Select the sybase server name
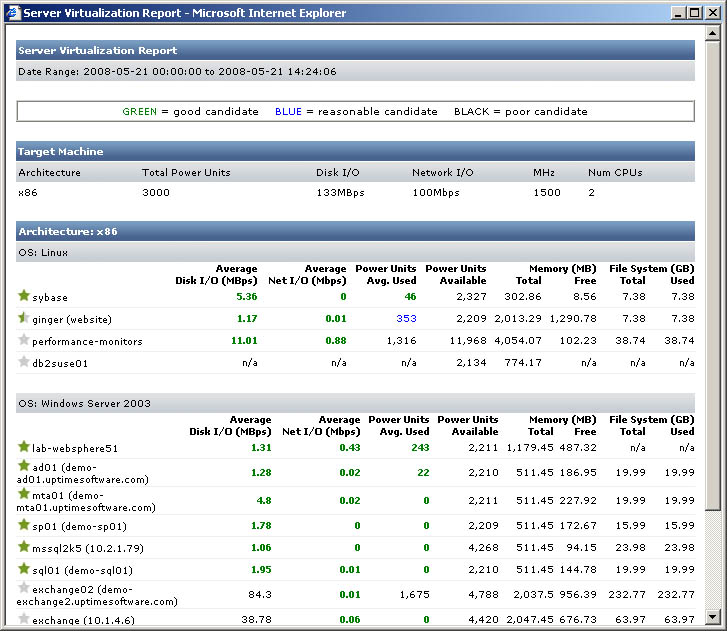Image resolution: width=727 pixels, height=631 pixels. pos(50,298)
